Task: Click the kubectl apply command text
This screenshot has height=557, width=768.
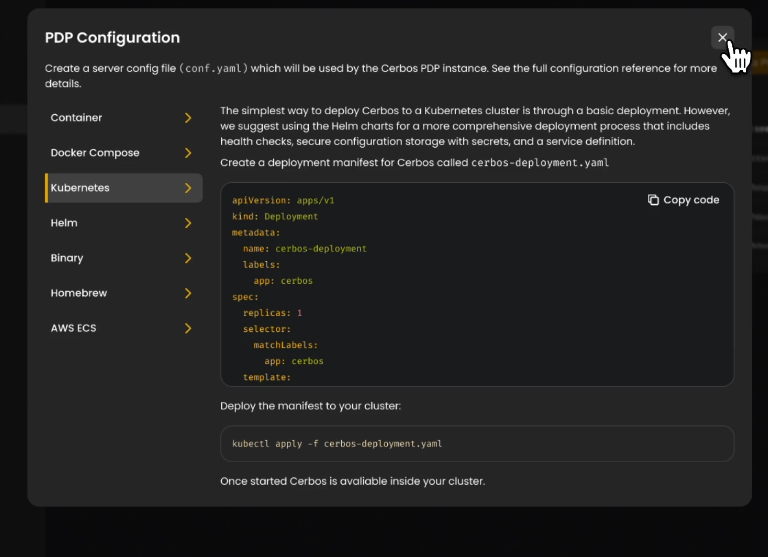Action: coord(337,444)
